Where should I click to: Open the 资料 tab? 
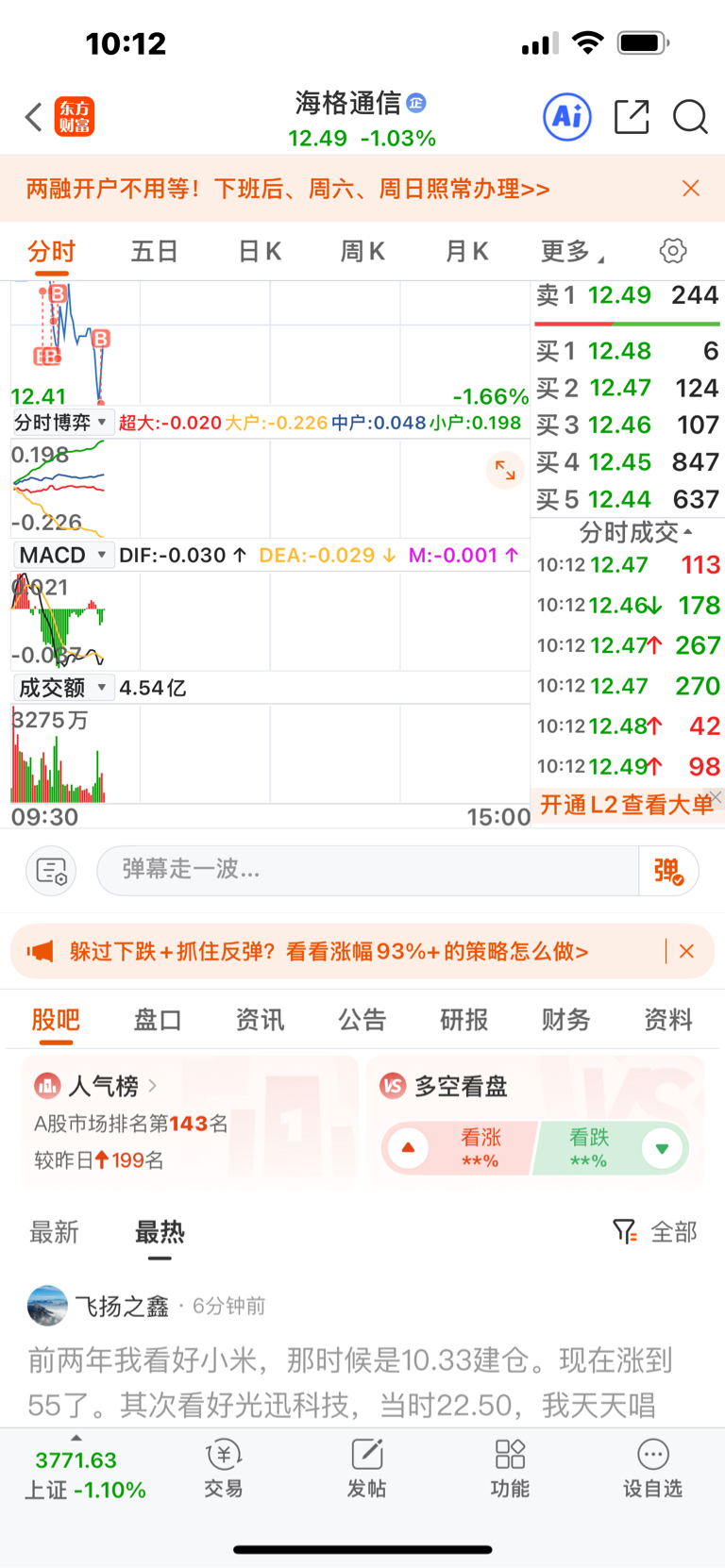pyautogui.click(x=668, y=1020)
